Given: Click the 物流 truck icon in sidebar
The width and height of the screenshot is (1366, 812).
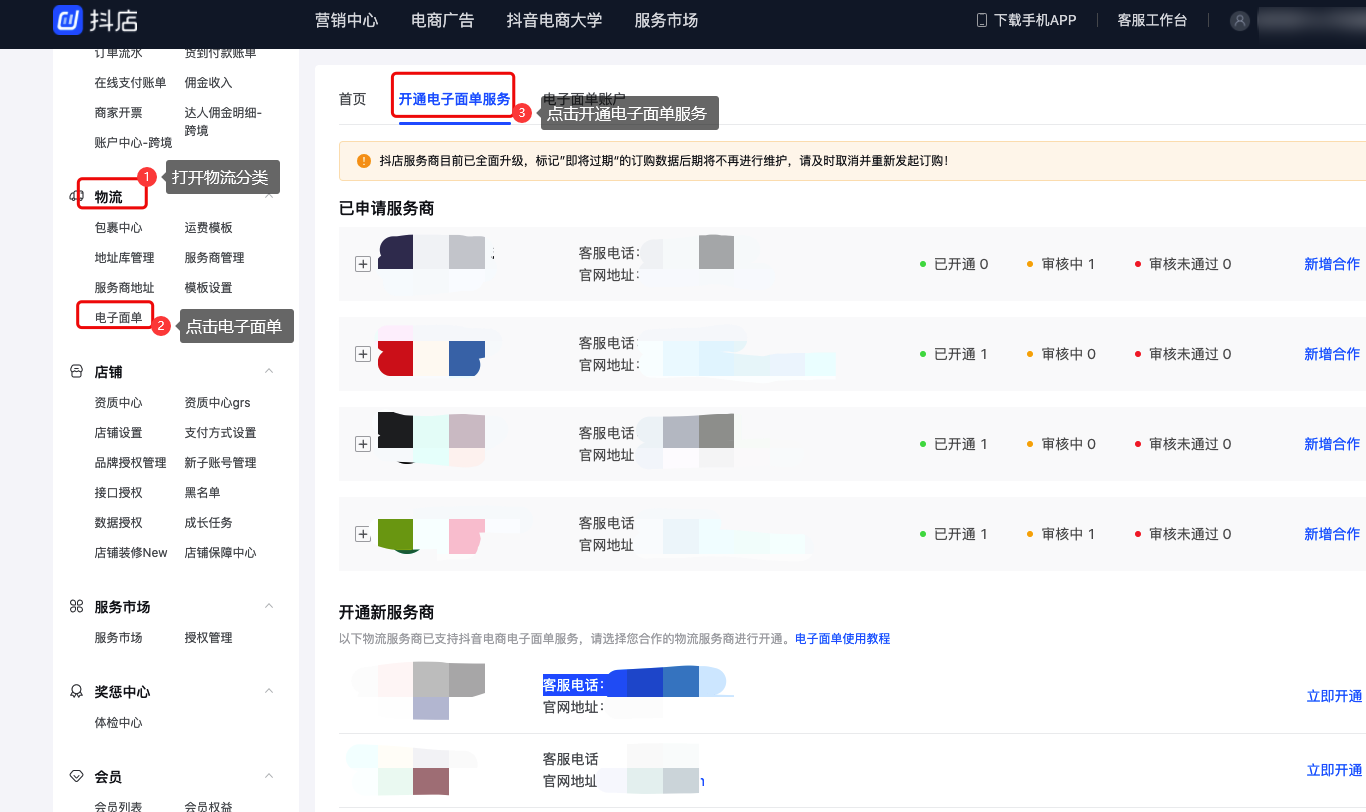Looking at the screenshot, I should tap(76, 197).
